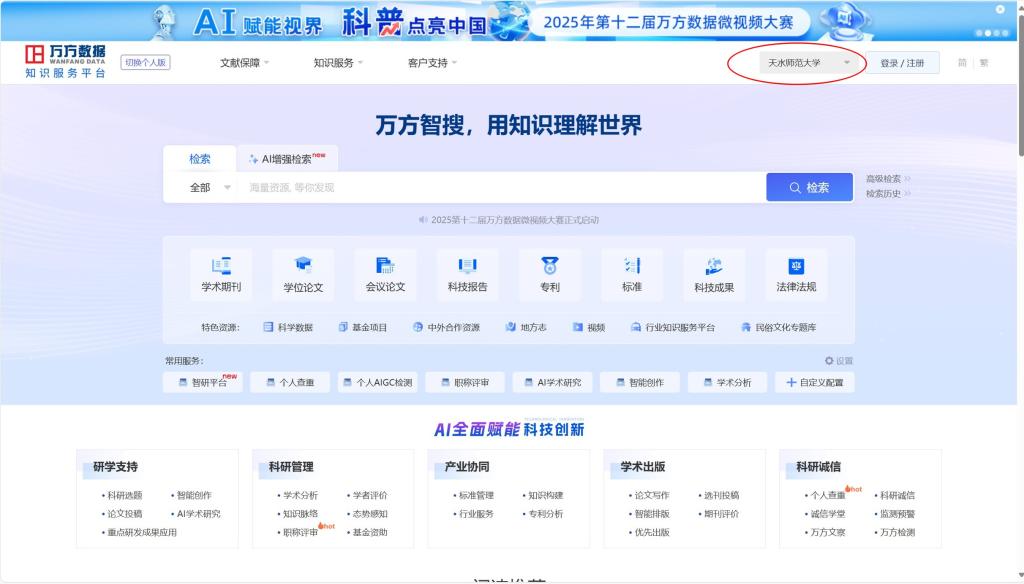Open 诚信学堂 under 科研诚信

pyautogui.click(x=827, y=513)
